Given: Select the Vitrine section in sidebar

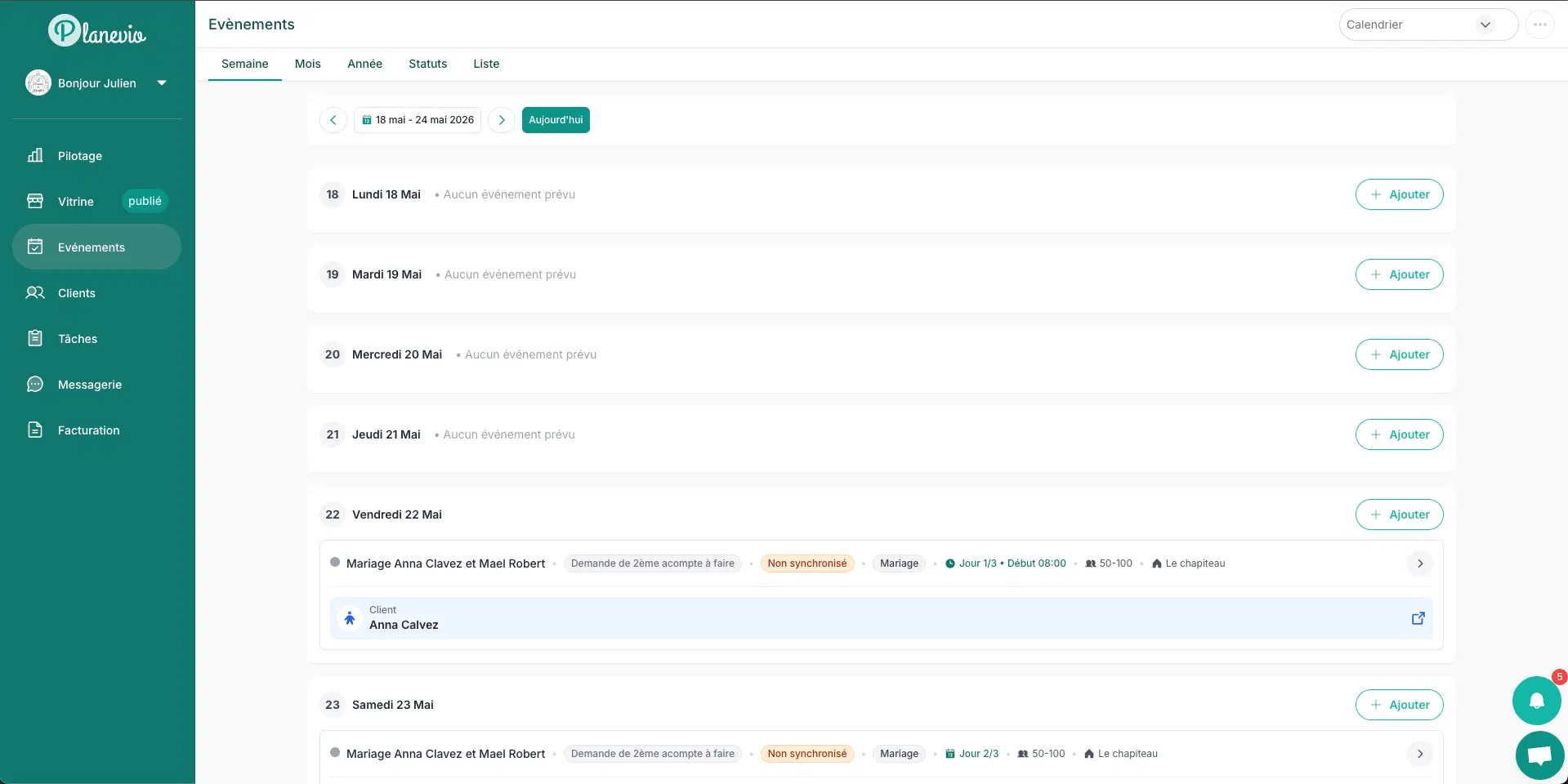Looking at the screenshot, I should tap(75, 201).
